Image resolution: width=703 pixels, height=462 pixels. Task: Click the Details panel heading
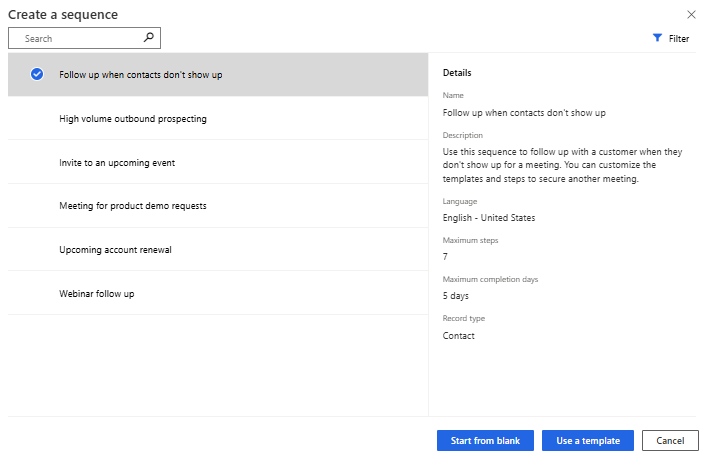click(457, 73)
